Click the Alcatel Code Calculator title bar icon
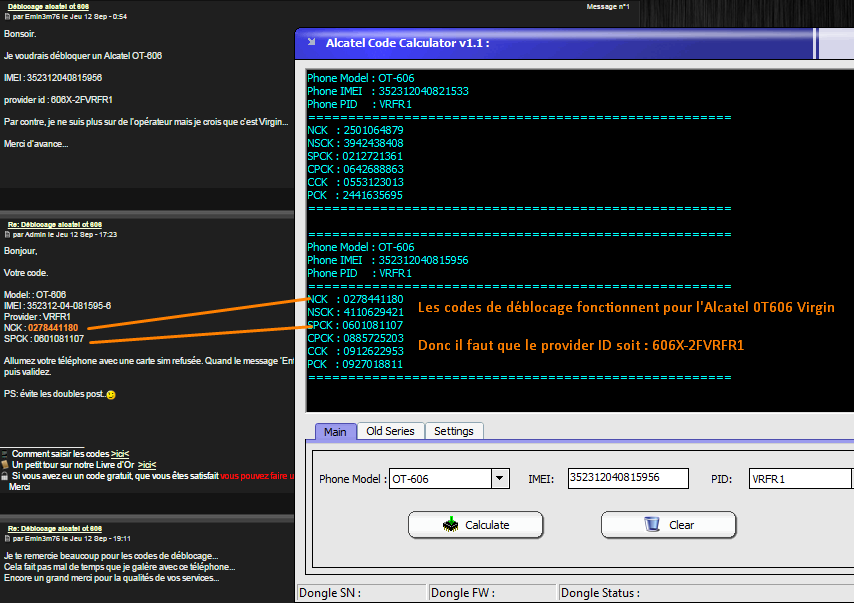This screenshot has height=603, width=854. point(312,42)
